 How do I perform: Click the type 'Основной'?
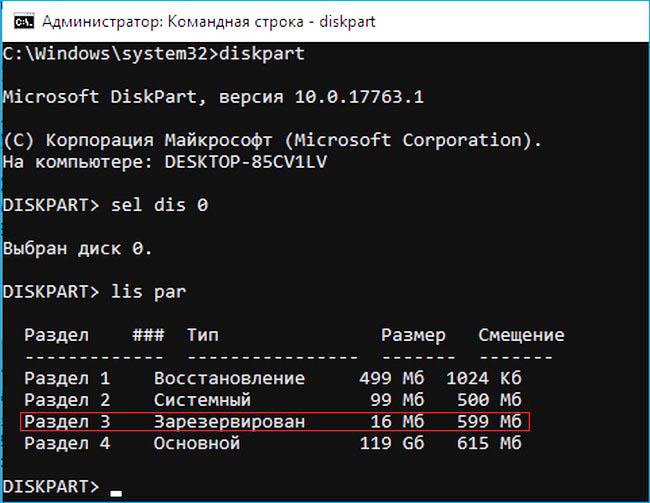(197, 443)
